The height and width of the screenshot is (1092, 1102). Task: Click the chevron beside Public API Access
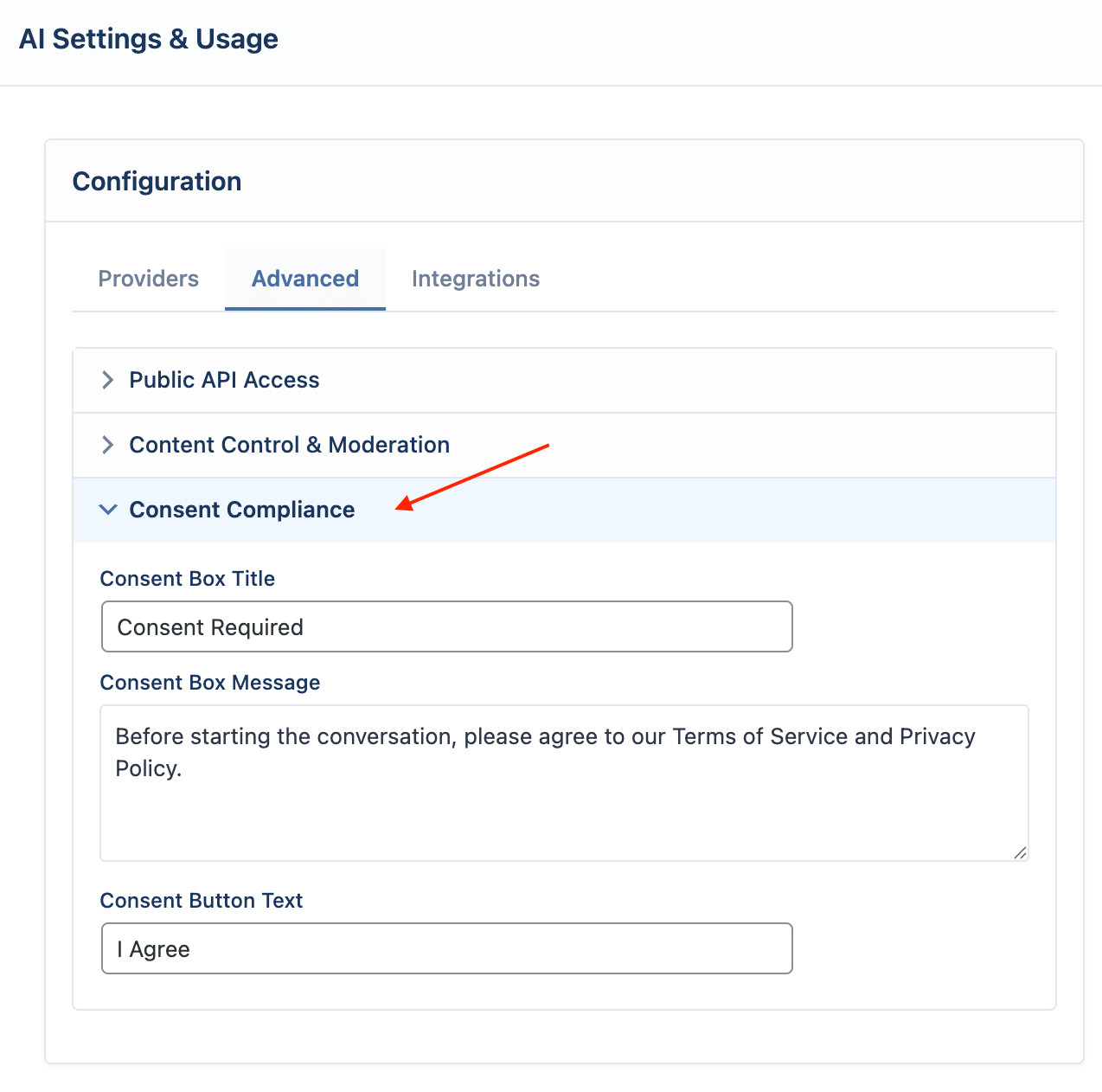coord(108,380)
